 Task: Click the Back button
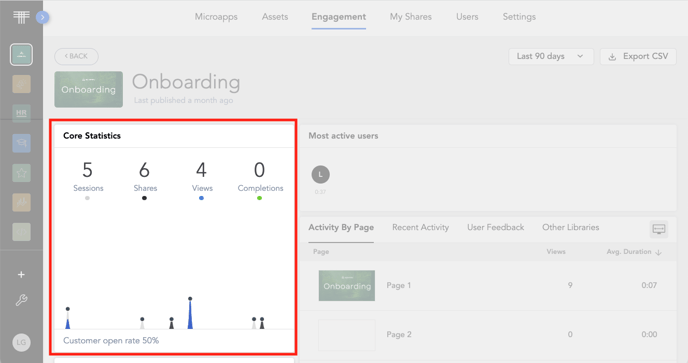point(76,56)
